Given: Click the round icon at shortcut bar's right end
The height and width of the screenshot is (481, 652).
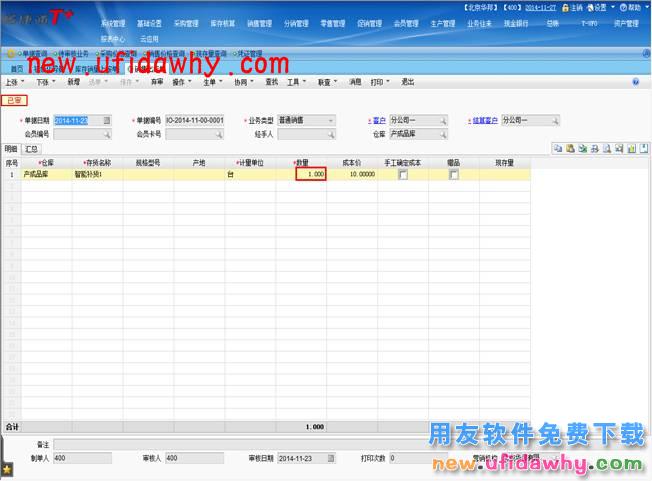Looking at the screenshot, I should (x=647, y=53).
